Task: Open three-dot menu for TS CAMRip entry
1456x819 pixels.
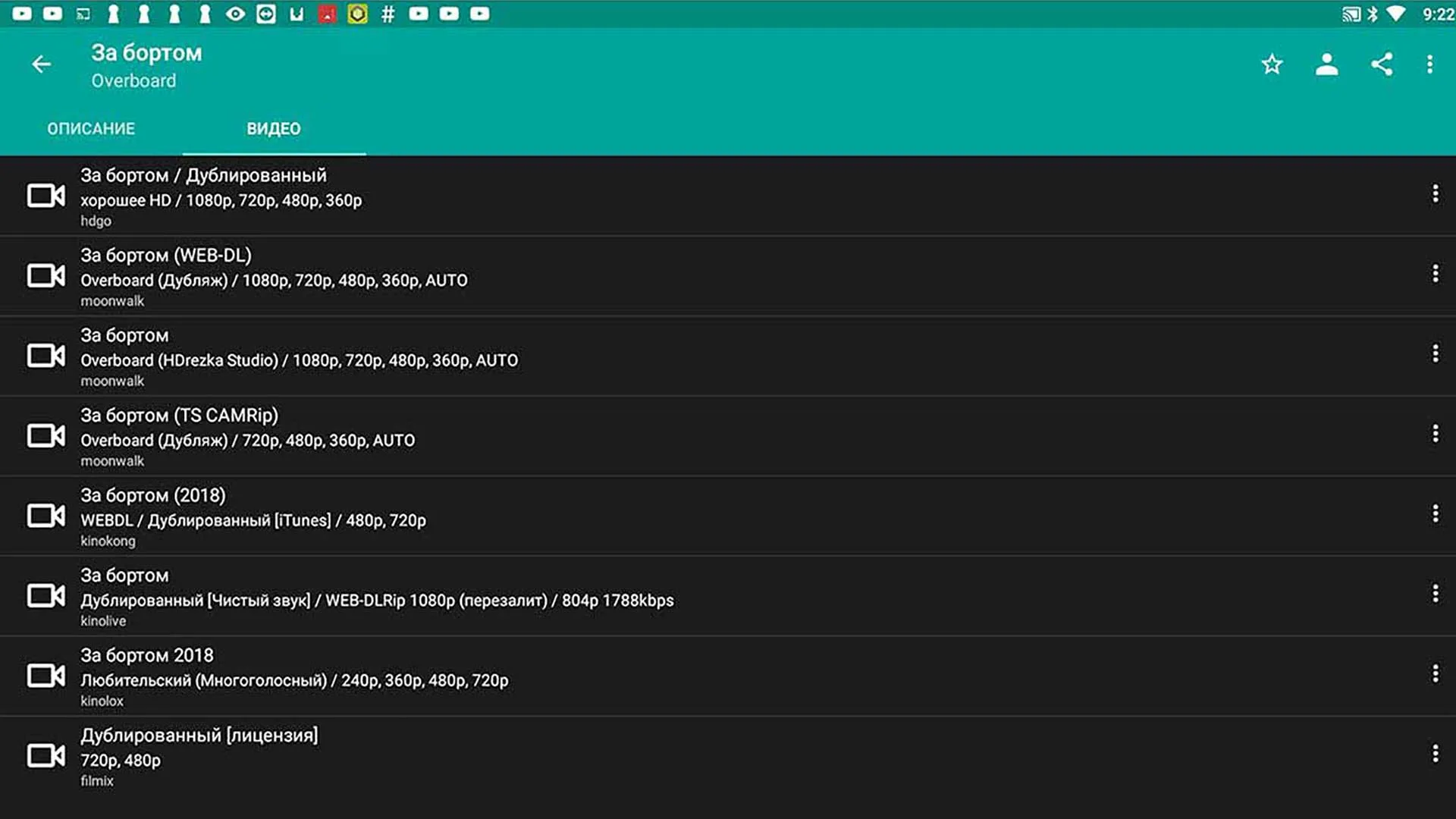Action: point(1435,434)
